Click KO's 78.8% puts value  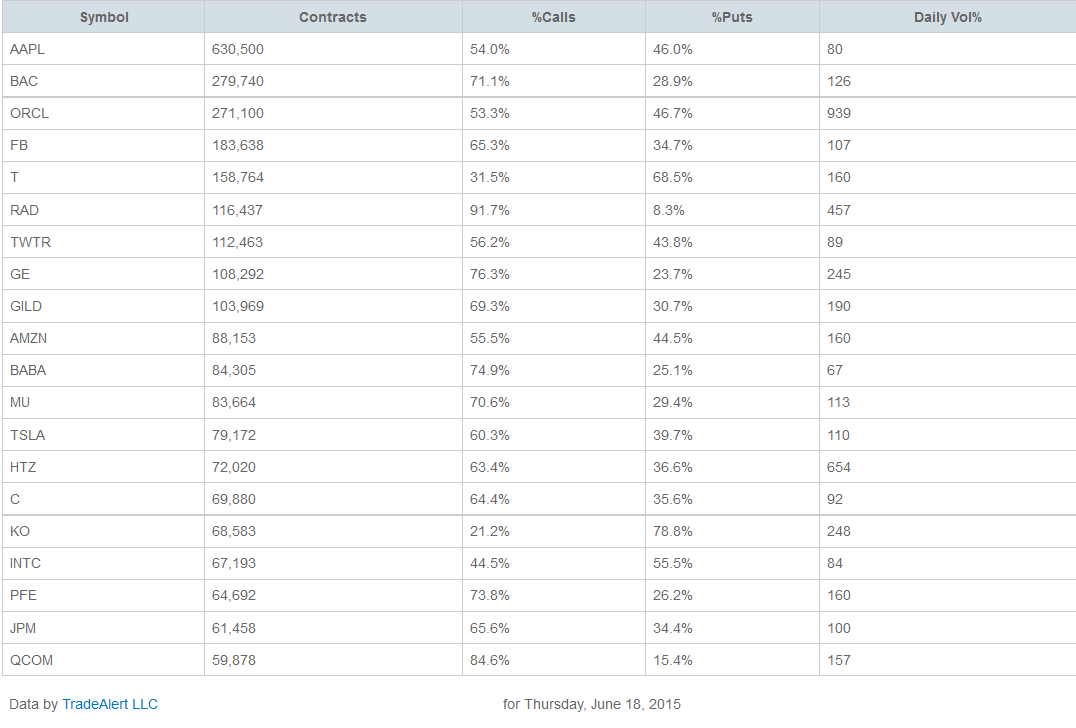click(x=673, y=531)
